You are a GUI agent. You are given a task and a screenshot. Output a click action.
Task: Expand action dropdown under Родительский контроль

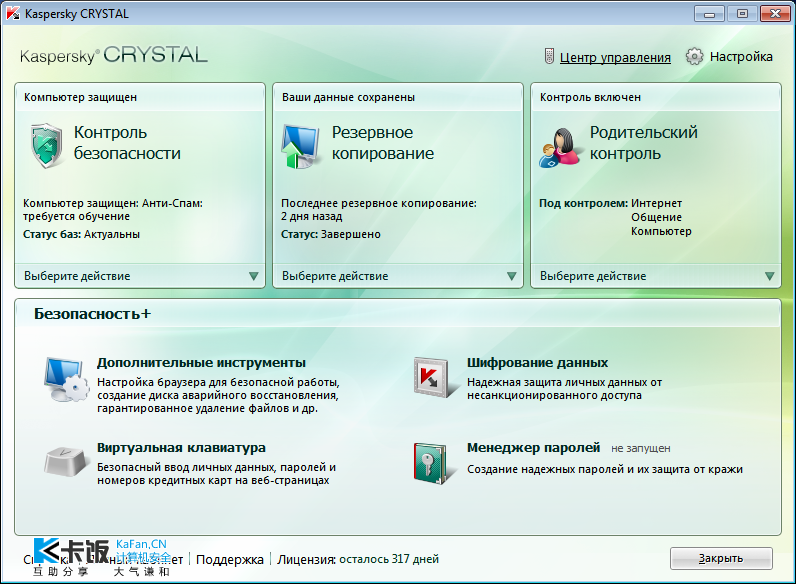coord(656,276)
